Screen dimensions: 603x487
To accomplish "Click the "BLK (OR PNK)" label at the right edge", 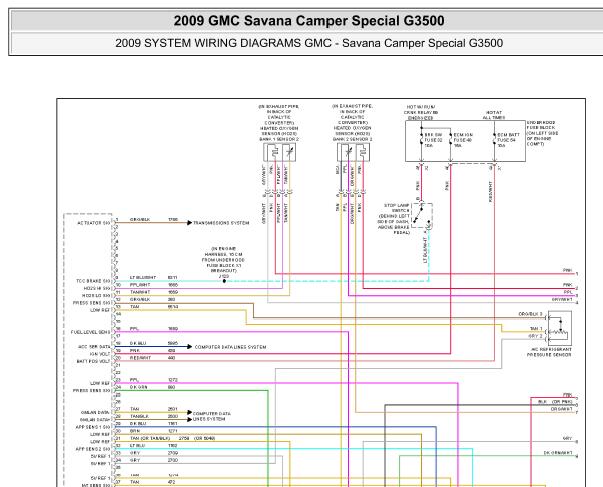I will click(555, 402).
